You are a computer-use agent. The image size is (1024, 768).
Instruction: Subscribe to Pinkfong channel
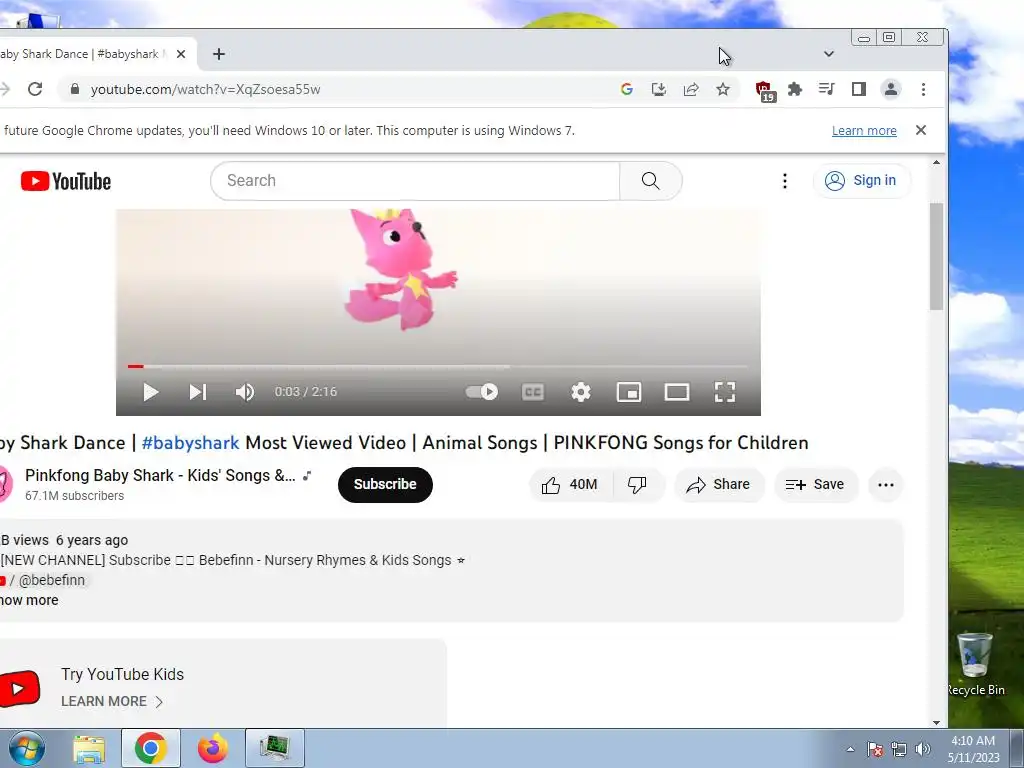point(385,485)
